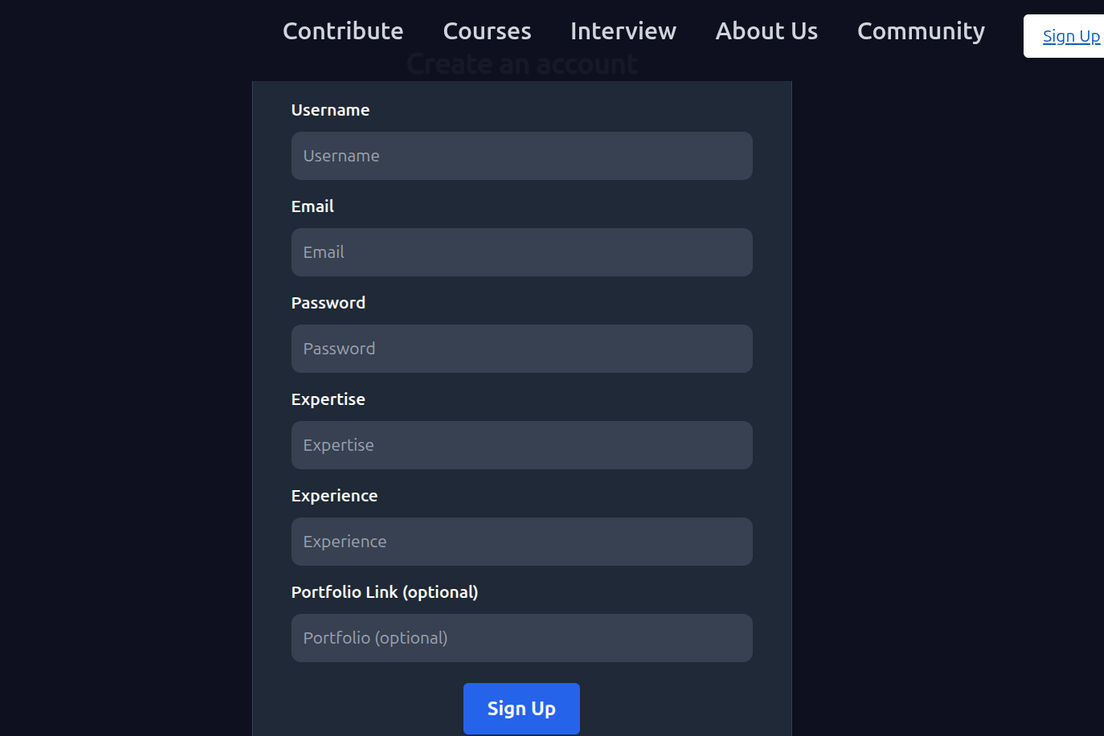1104x736 pixels.
Task: Focus the Expertise input box
Action: coord(521,445)
